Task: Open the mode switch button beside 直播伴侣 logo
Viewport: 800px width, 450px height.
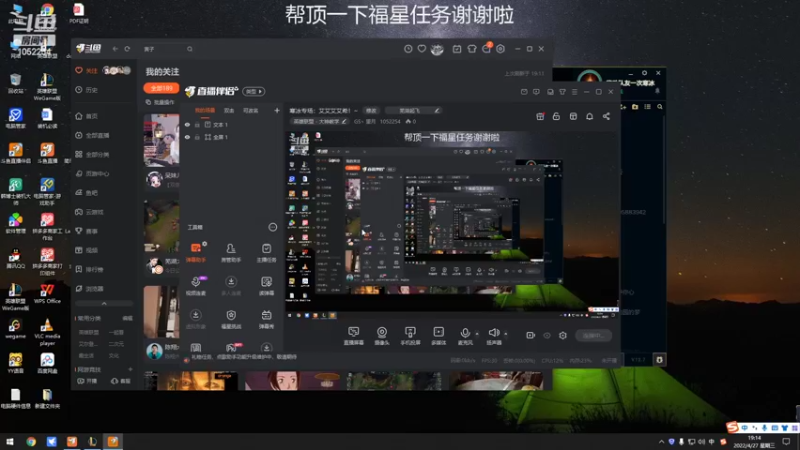Action: pyautogui.click(x=254, y=91)
